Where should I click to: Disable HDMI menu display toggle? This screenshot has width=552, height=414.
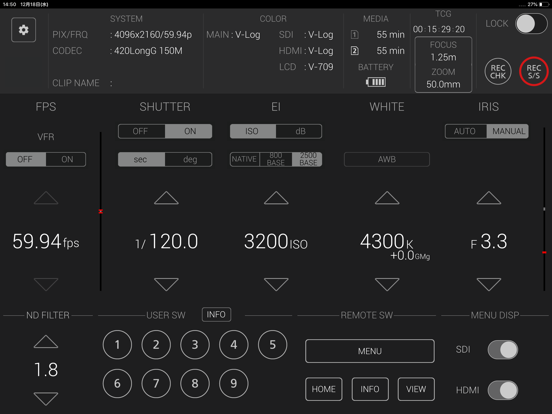[503, 390]
